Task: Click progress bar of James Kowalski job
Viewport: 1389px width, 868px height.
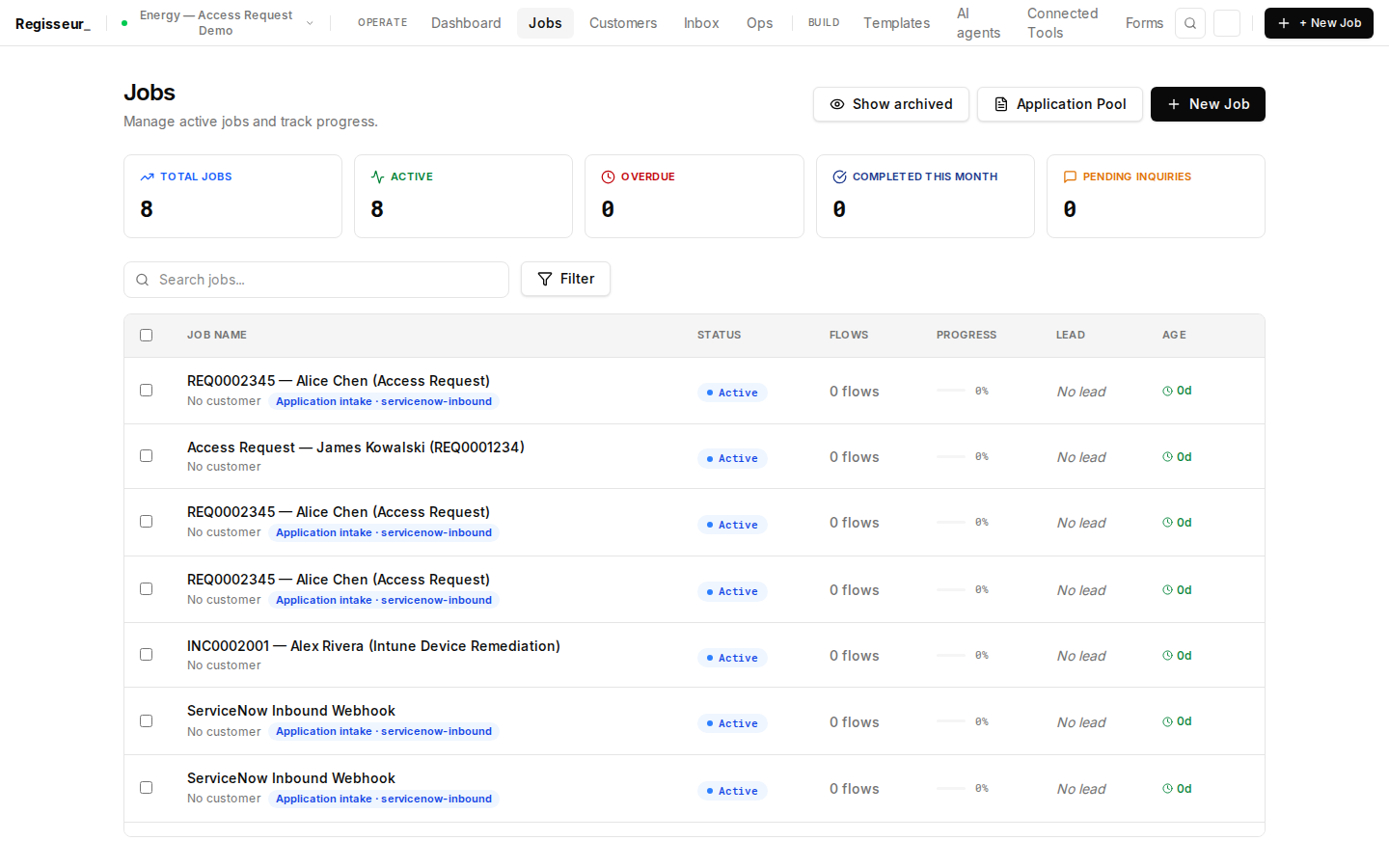Action: click(951, 457)
